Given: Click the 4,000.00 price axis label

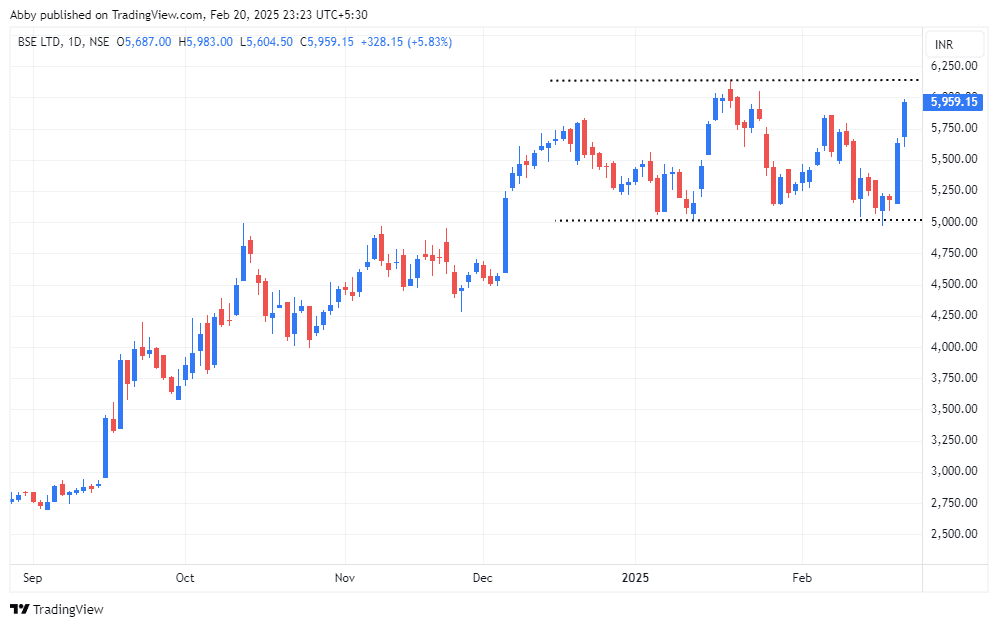Looking at the screenshot, I should pos(954,347).
